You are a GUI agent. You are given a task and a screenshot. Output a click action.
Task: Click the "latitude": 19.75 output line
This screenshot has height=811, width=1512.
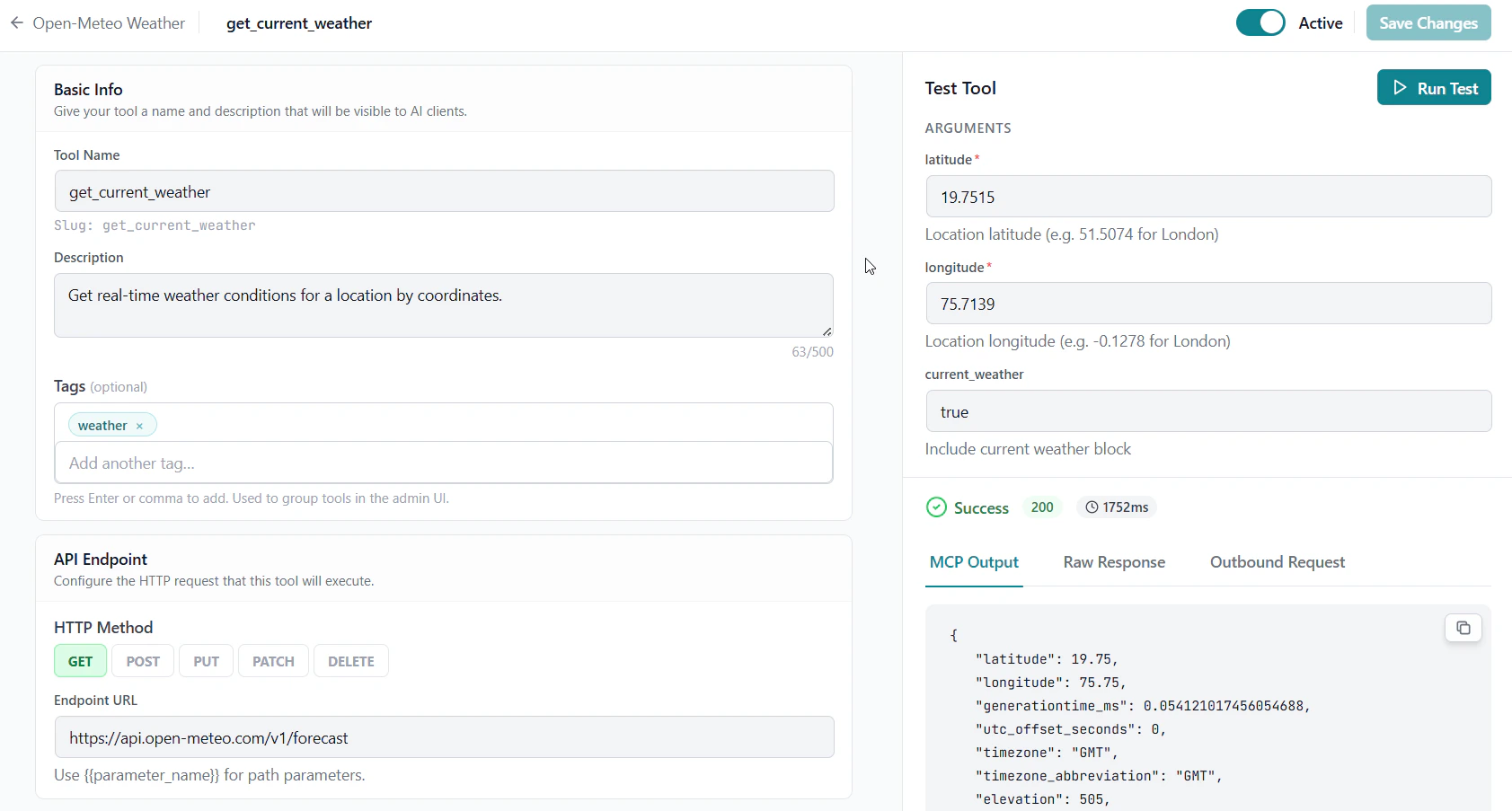click(1047, 659)
